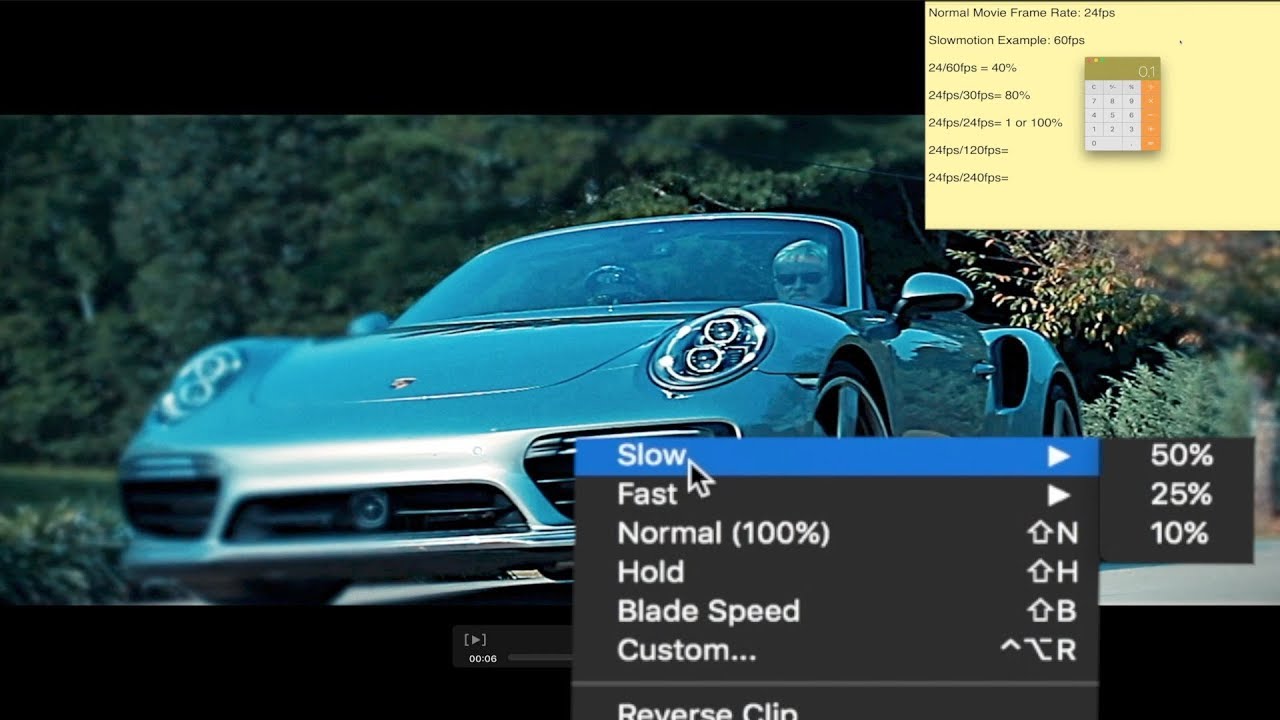
Task: Click '24fps/120fps=' line in sticky note
Action: click(968, 150)
